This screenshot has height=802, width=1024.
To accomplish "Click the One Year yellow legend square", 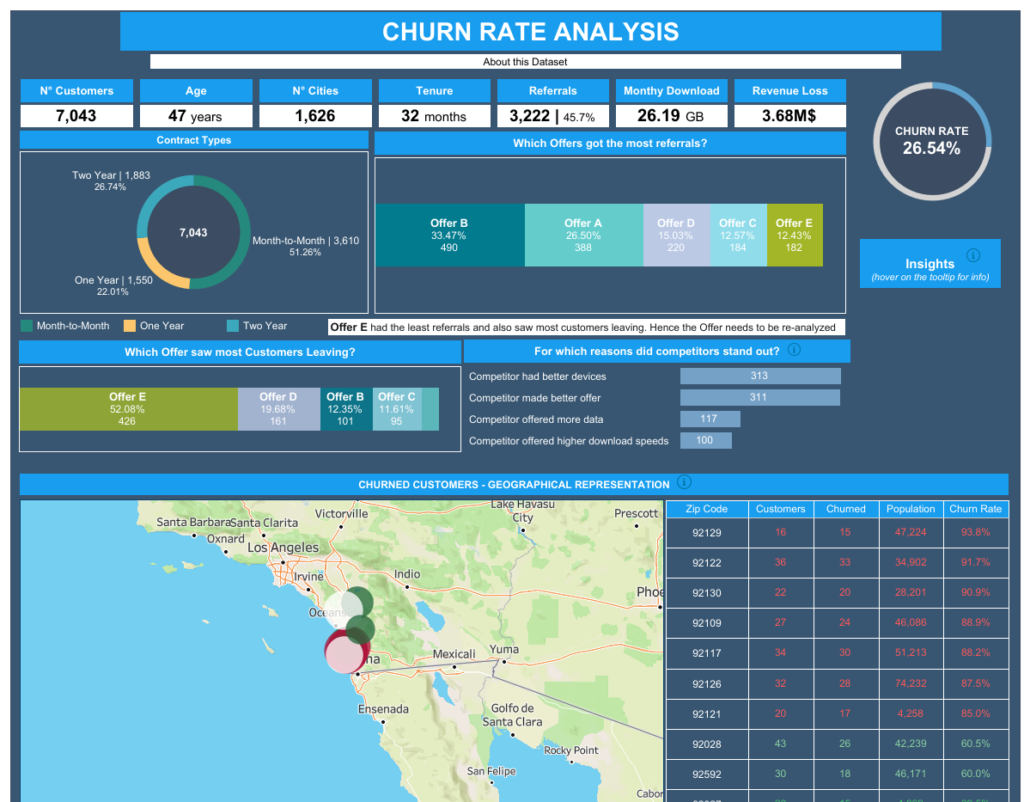I will 130,326.
